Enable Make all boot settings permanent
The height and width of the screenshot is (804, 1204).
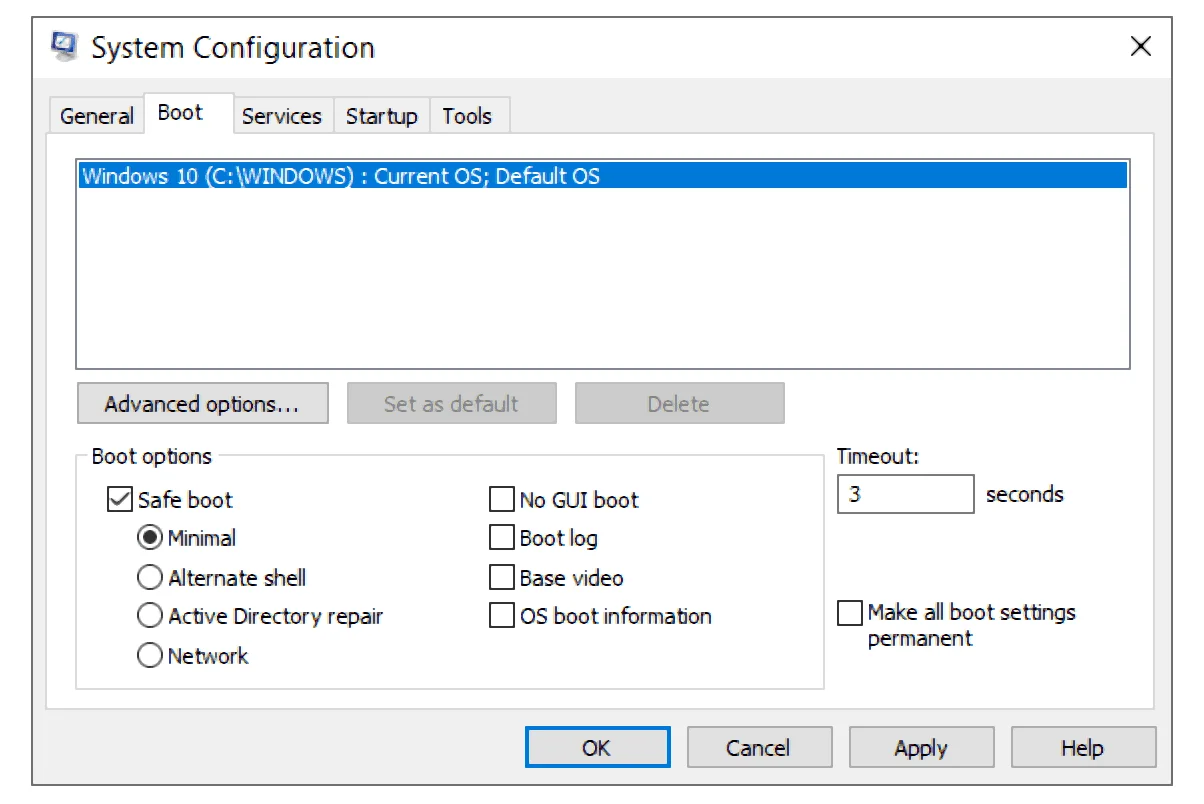tap(849, 613)
